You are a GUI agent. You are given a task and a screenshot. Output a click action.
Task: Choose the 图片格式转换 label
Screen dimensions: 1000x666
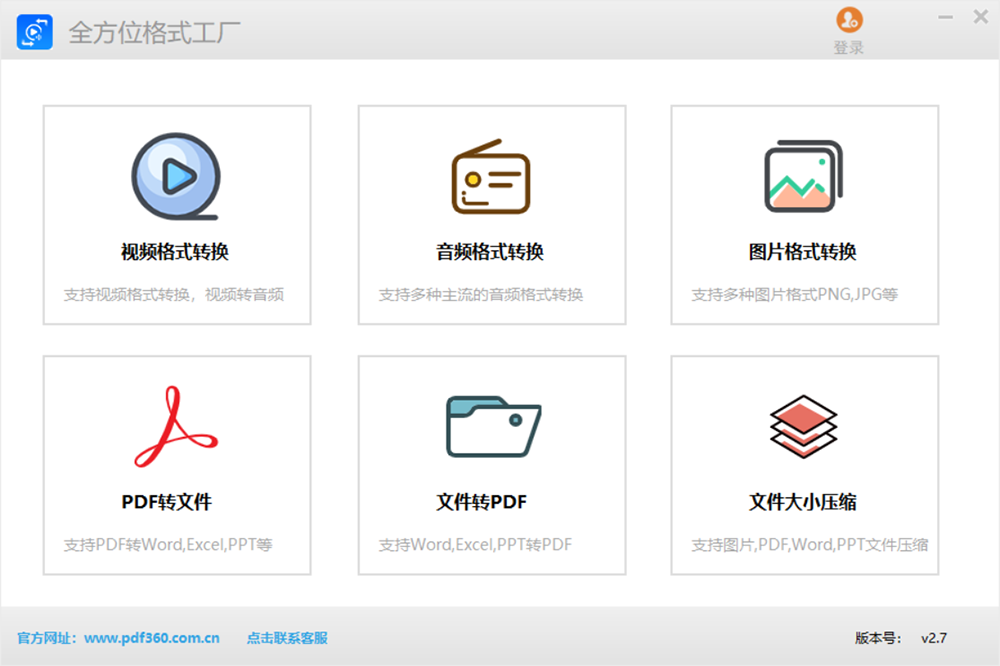[803, 252]
